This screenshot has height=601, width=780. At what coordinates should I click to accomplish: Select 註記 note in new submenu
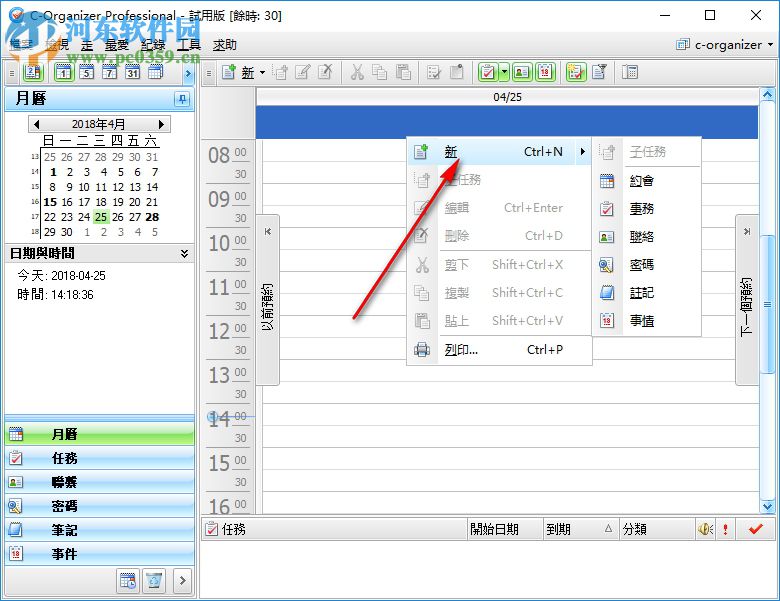[x=647, y=293]
